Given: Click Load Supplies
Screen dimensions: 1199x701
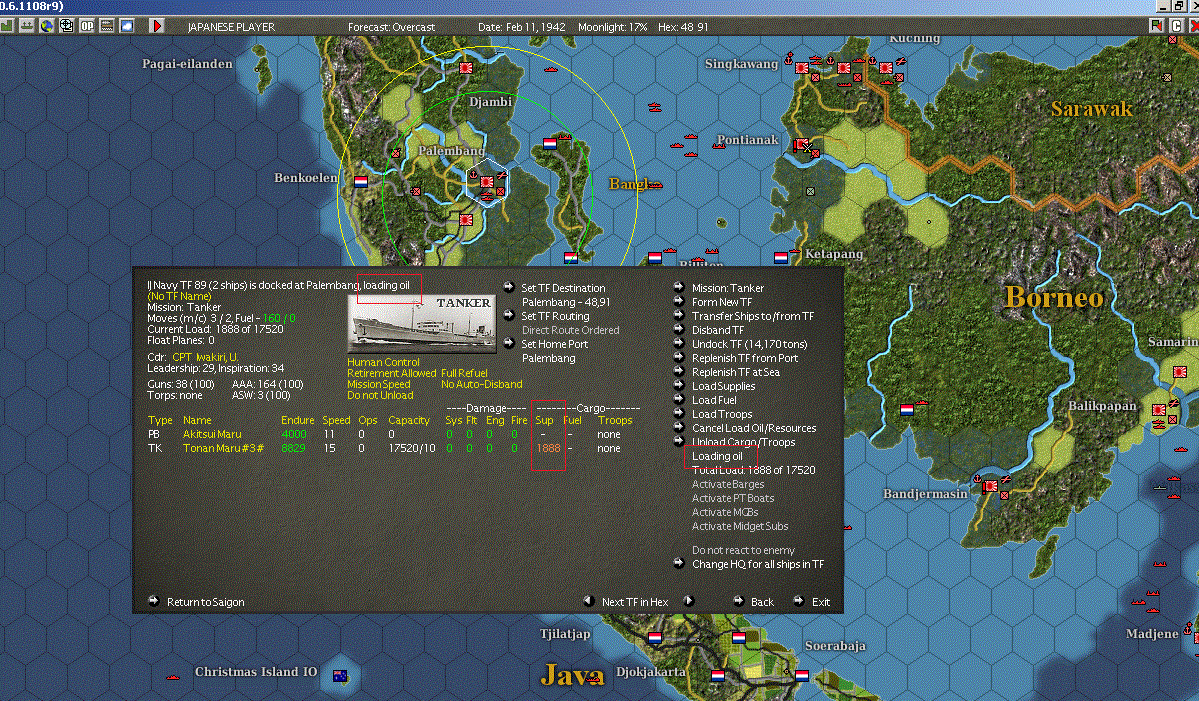Looking at the screenshot, I should tap(723, 386).
